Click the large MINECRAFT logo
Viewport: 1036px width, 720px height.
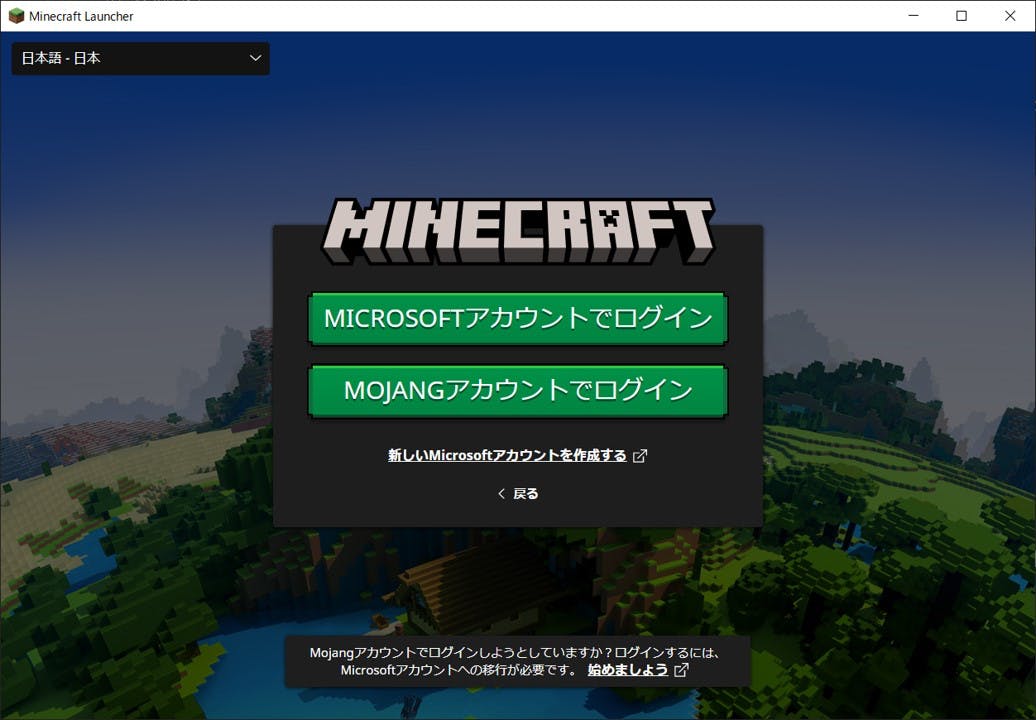point(517,231)
